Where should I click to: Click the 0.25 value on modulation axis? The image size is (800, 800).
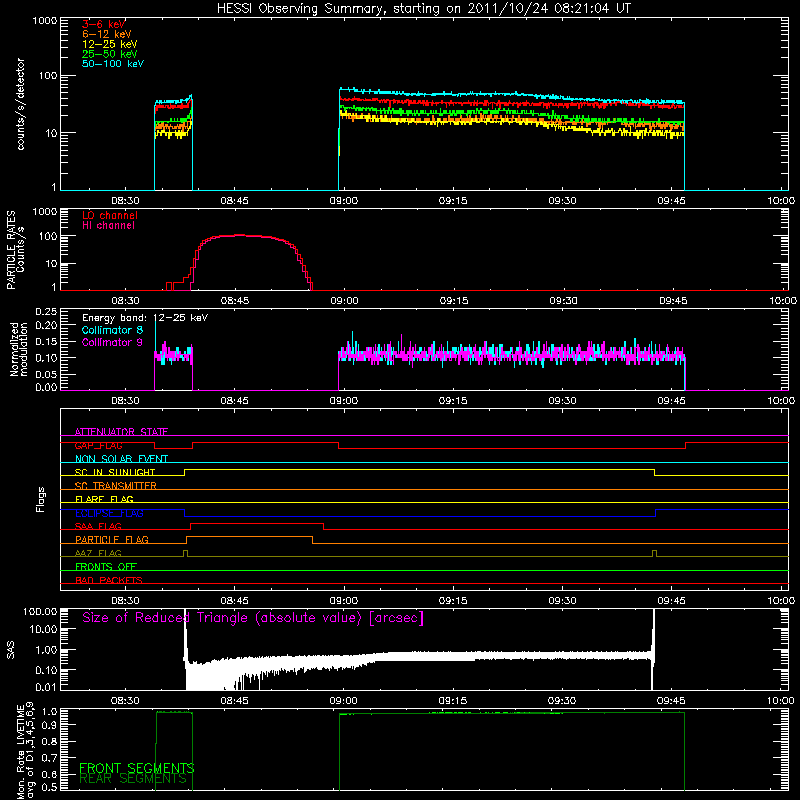[46, 311]
